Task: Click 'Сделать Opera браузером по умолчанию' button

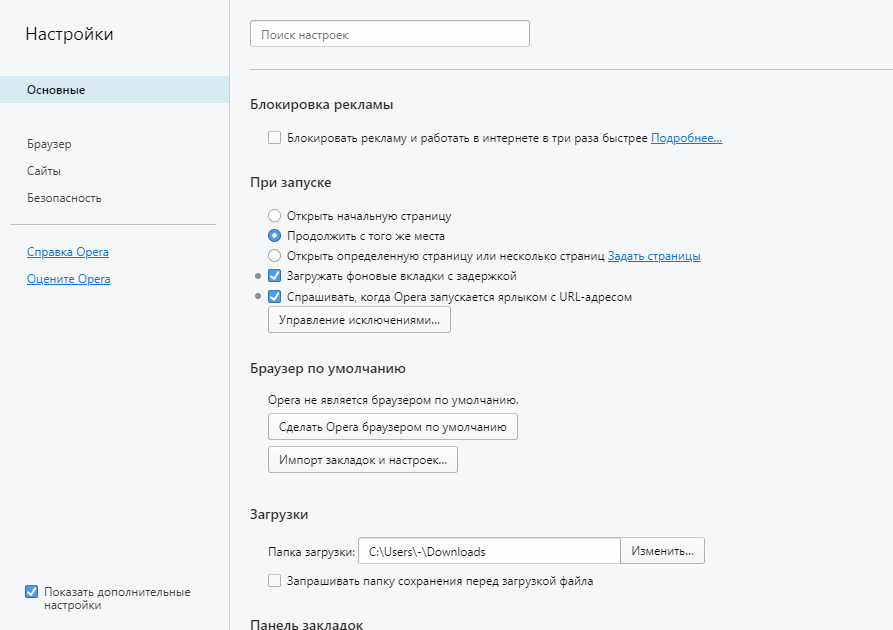Action: (393, 427)
